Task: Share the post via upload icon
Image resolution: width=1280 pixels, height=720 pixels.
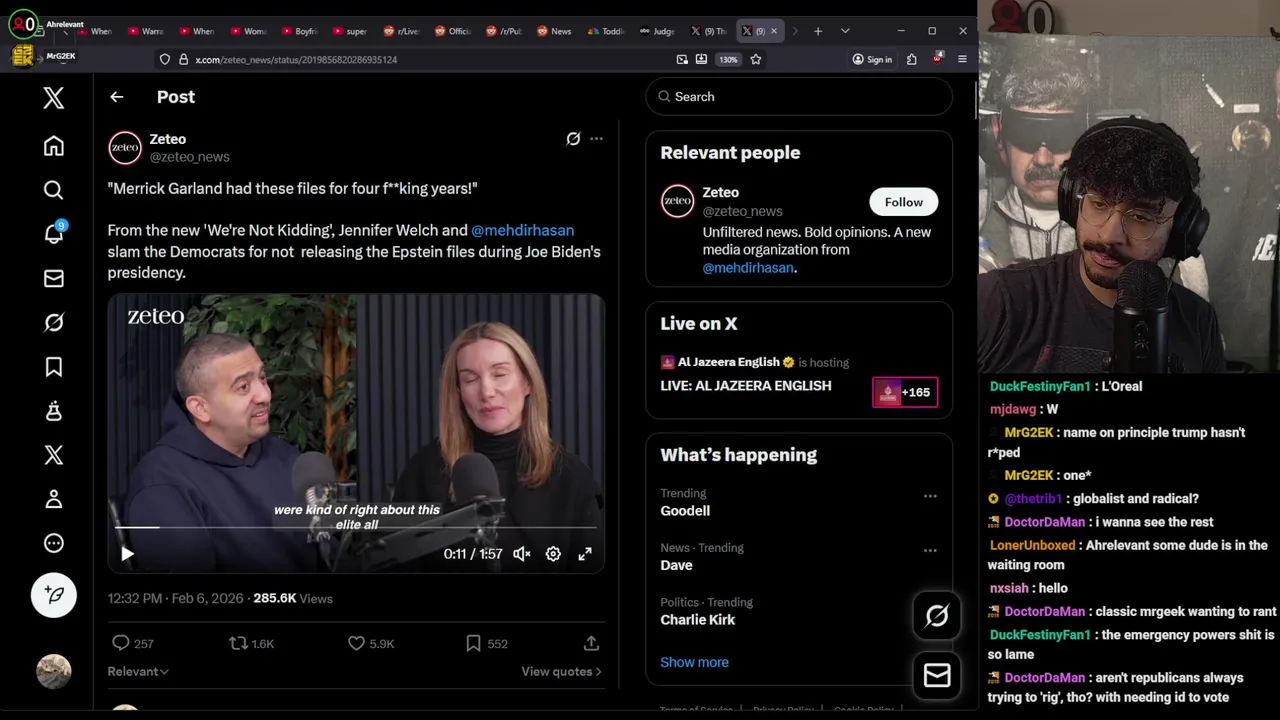Action: coord(591,643)
